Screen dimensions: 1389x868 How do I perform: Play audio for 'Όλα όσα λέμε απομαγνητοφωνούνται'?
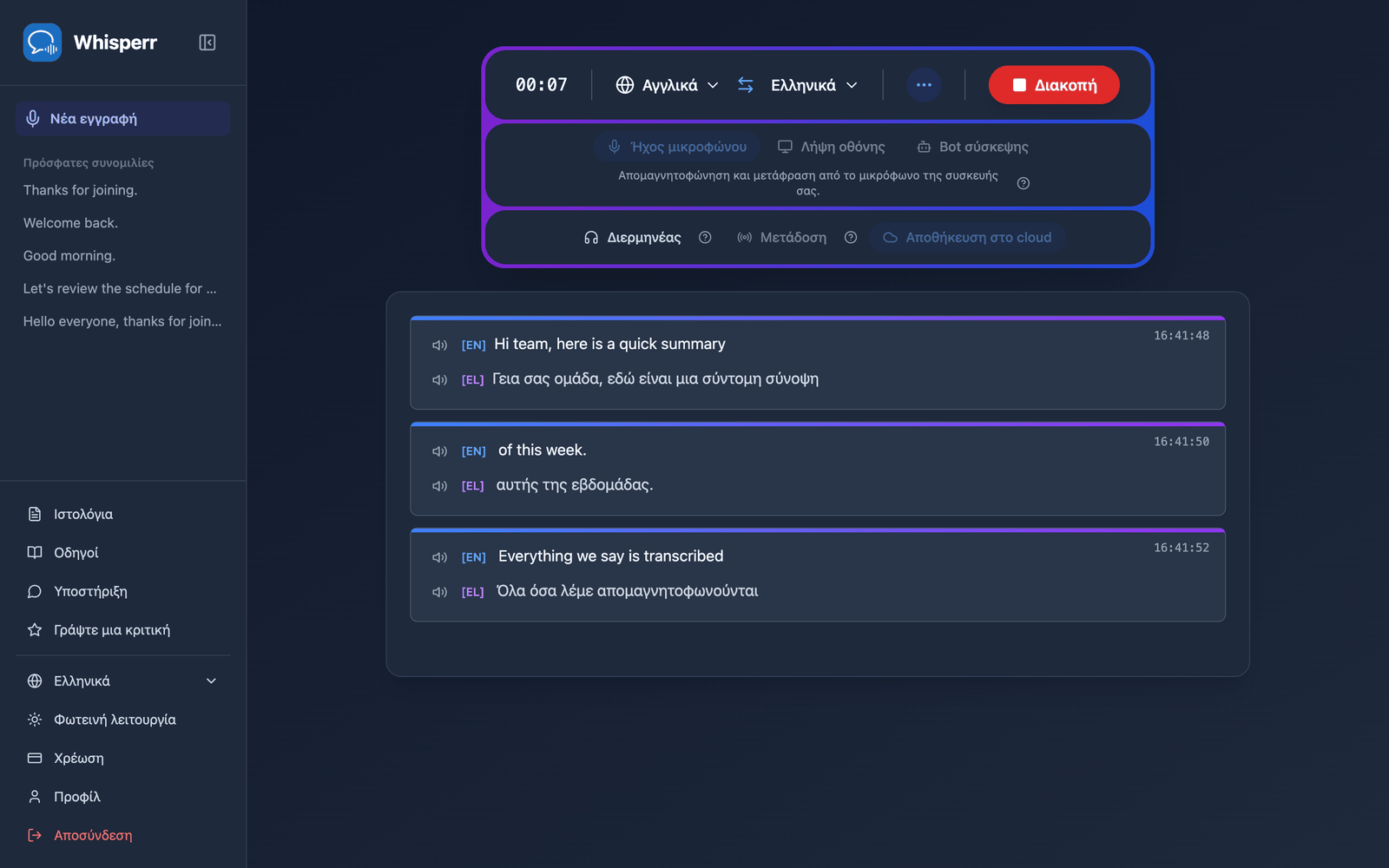point(439,592)
